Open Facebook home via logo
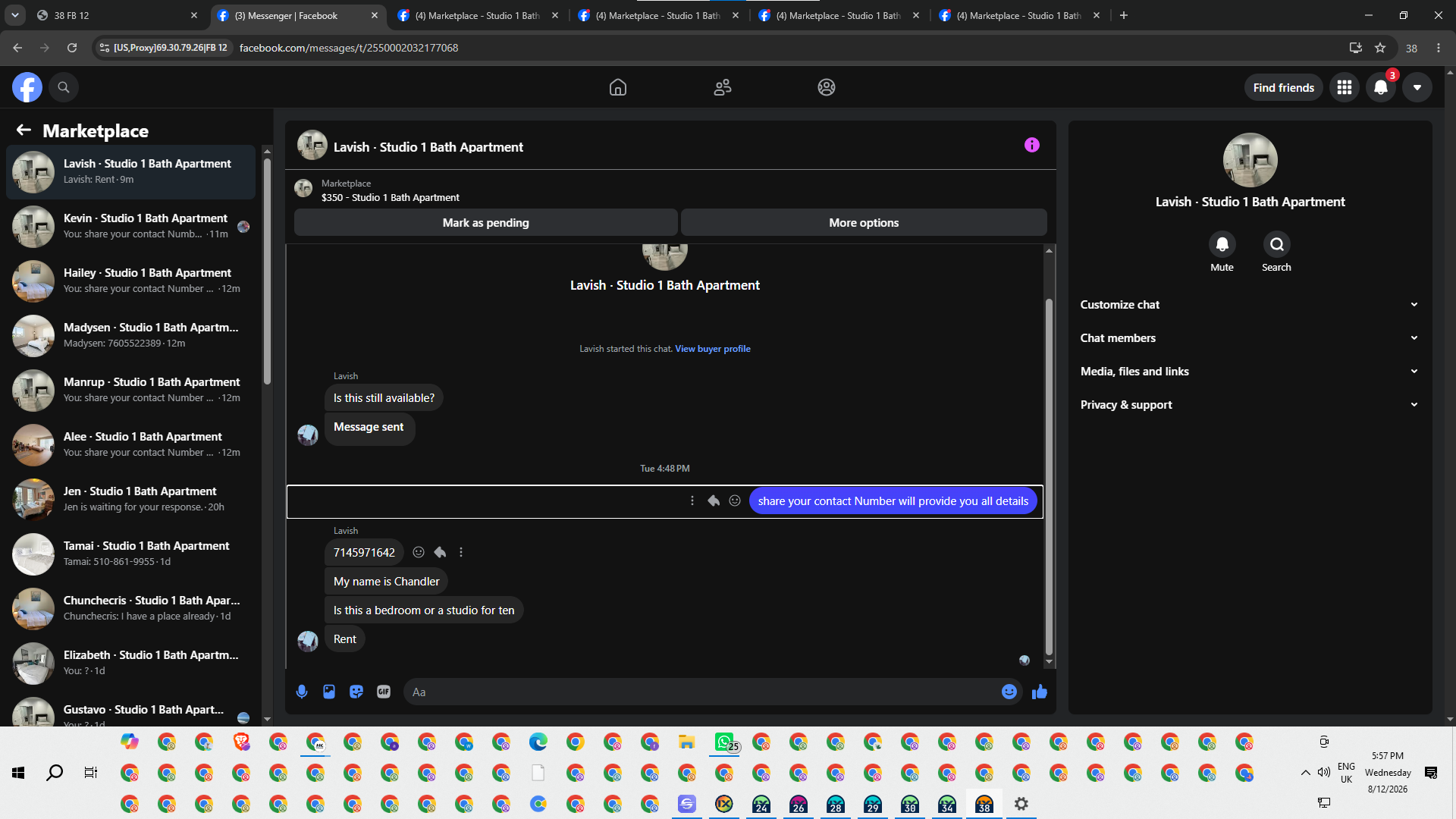The image size is (1456, 819). click(27, 87)
